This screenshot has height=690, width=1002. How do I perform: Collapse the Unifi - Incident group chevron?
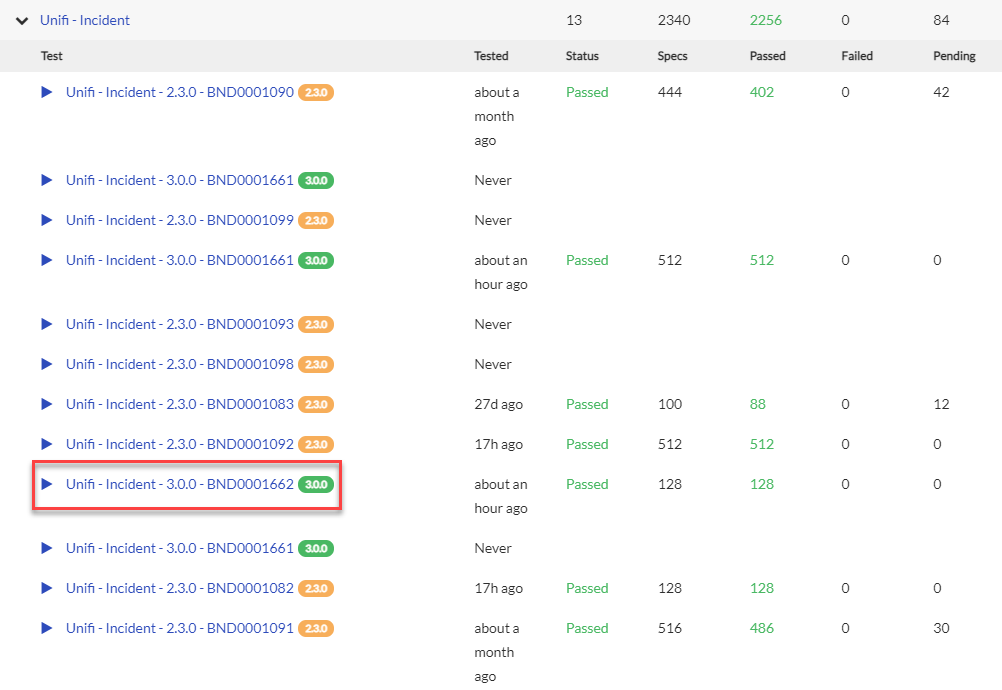pyautogui.click(x=22, y=21)
